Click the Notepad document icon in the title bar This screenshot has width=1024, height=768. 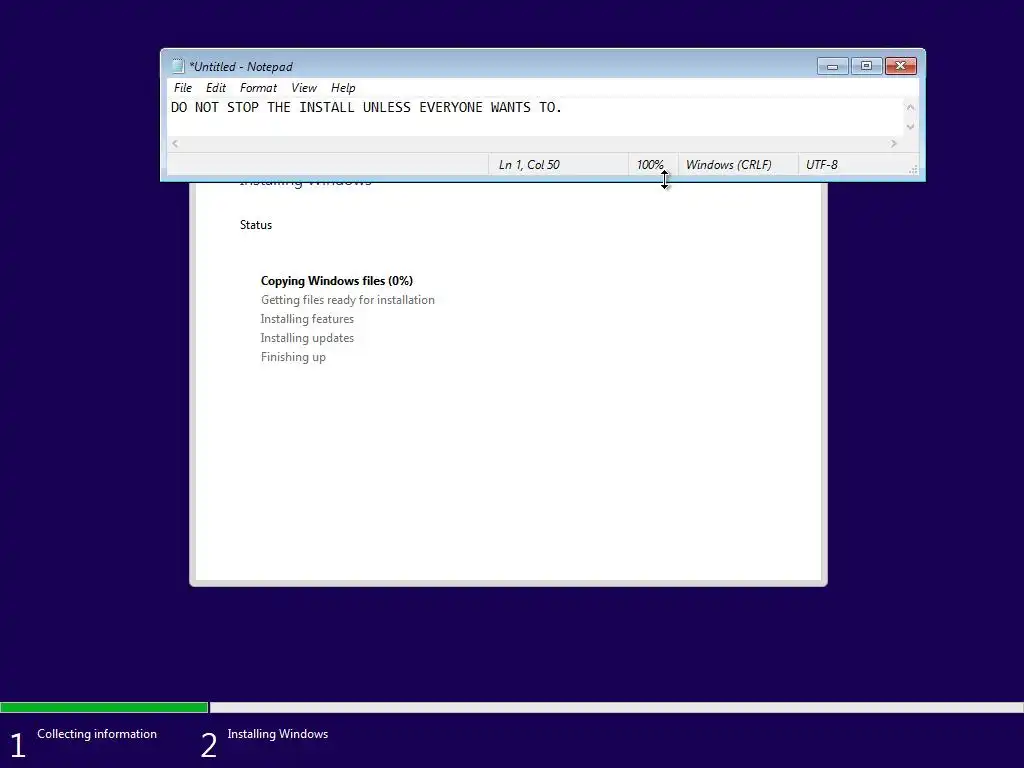178,66
